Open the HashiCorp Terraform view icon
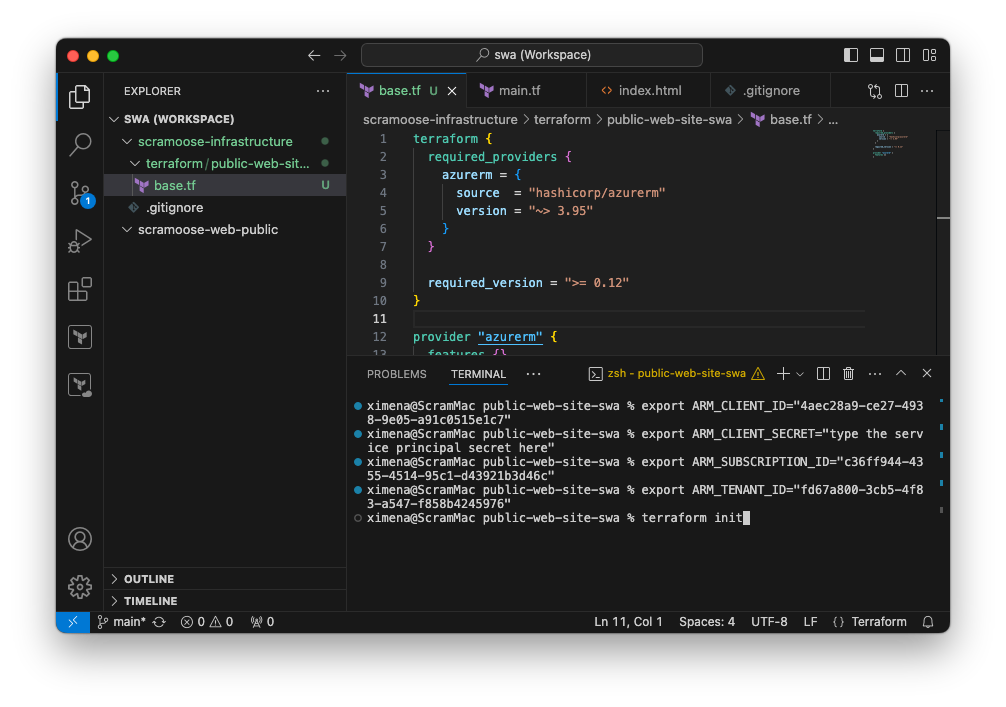Viewport: 1006px width, 707px height. coord(80,337)
